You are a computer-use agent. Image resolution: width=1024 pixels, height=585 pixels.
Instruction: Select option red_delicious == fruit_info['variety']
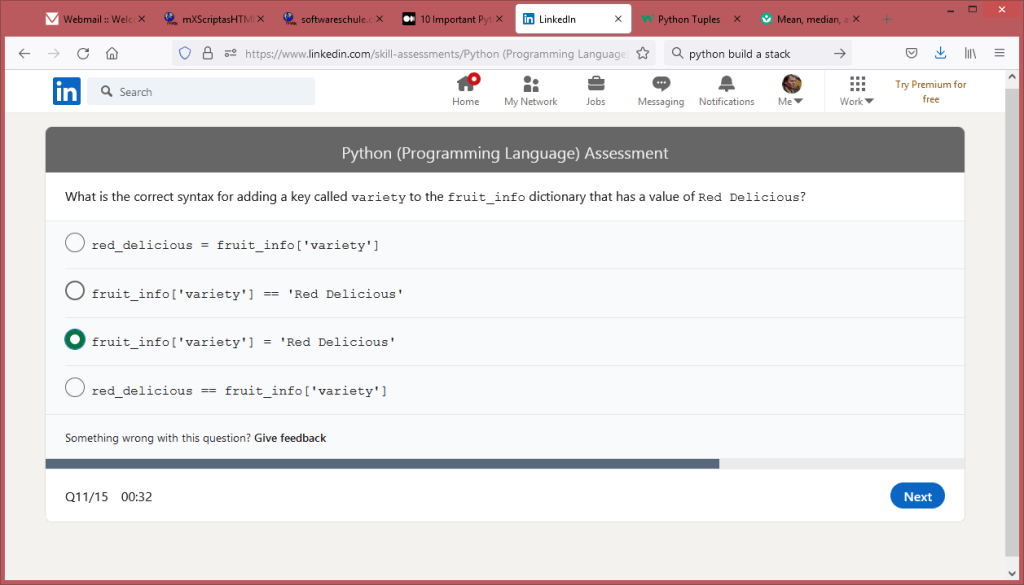click(x=75, y=387)
